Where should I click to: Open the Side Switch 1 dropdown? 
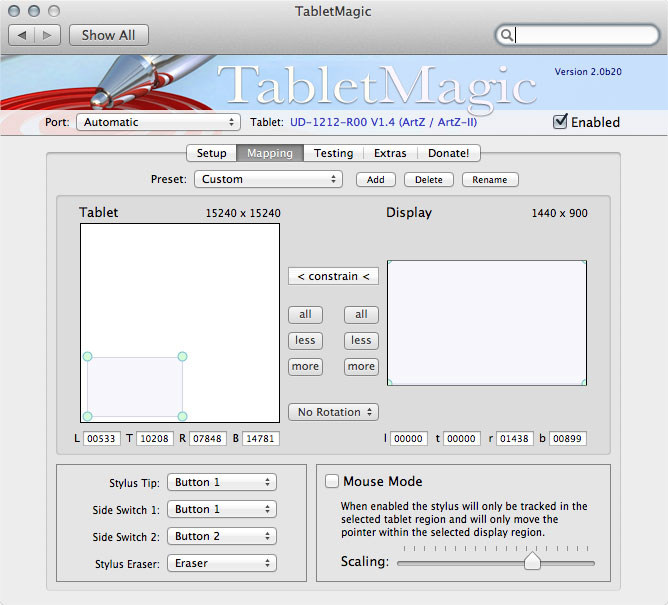pos(222,509)
